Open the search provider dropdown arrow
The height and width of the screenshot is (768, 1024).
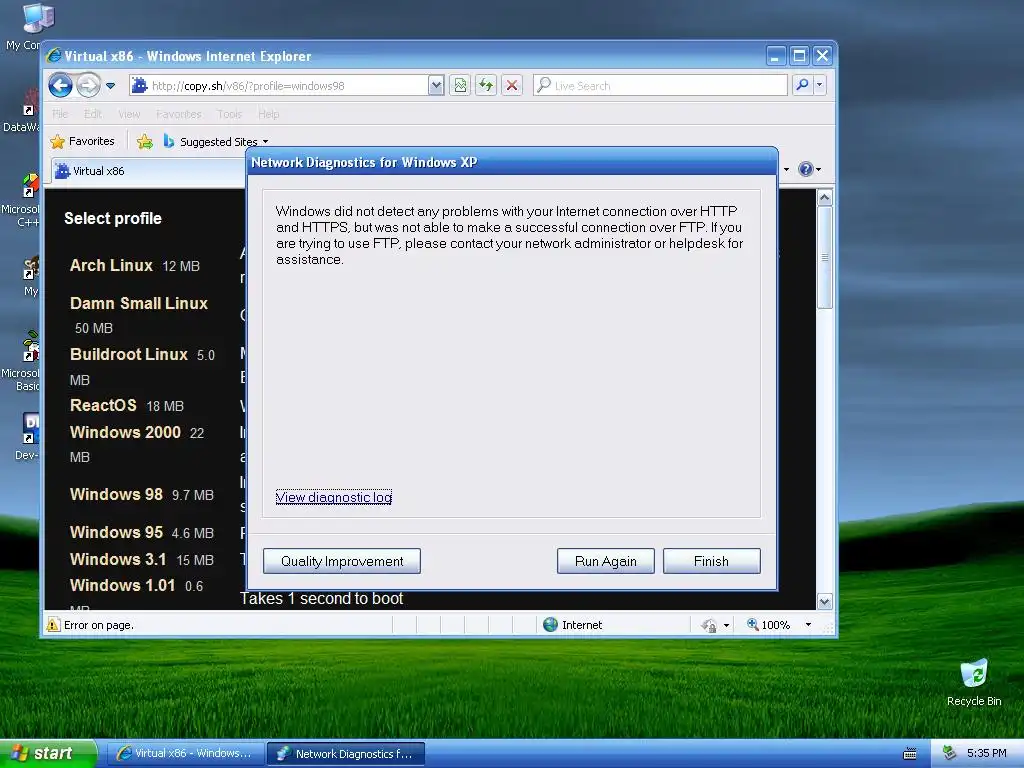click(x=820, y=86)
